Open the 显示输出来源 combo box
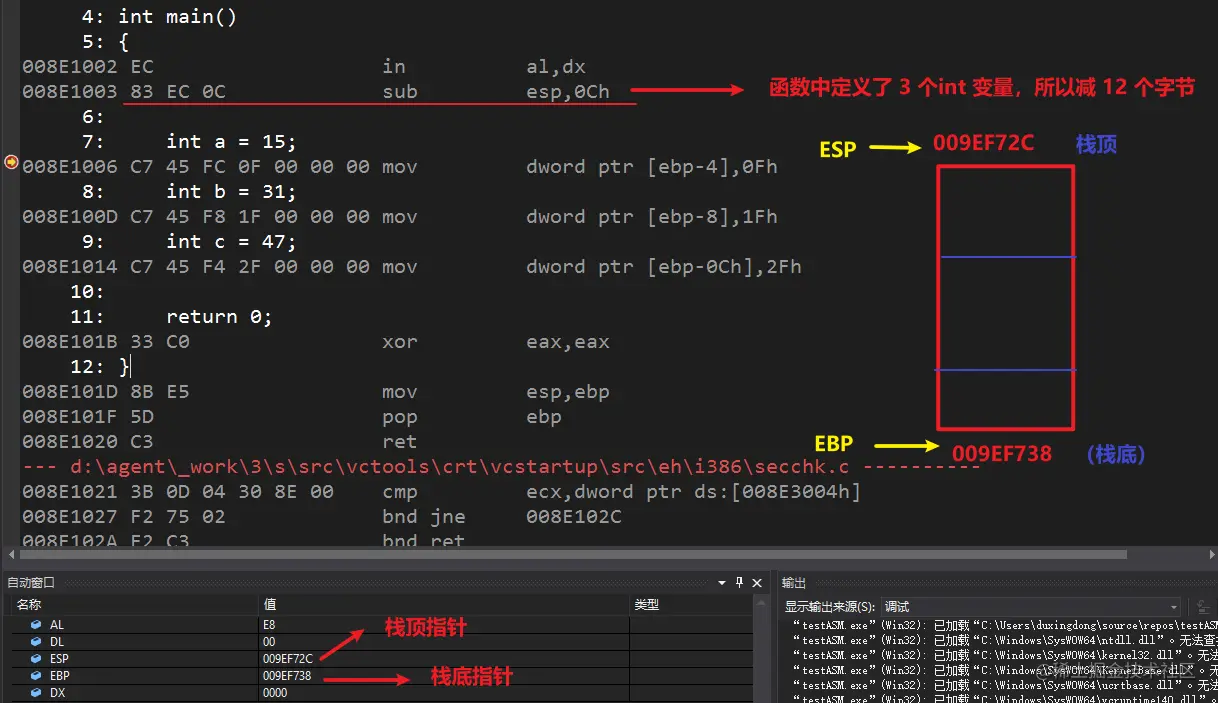 1032,606
